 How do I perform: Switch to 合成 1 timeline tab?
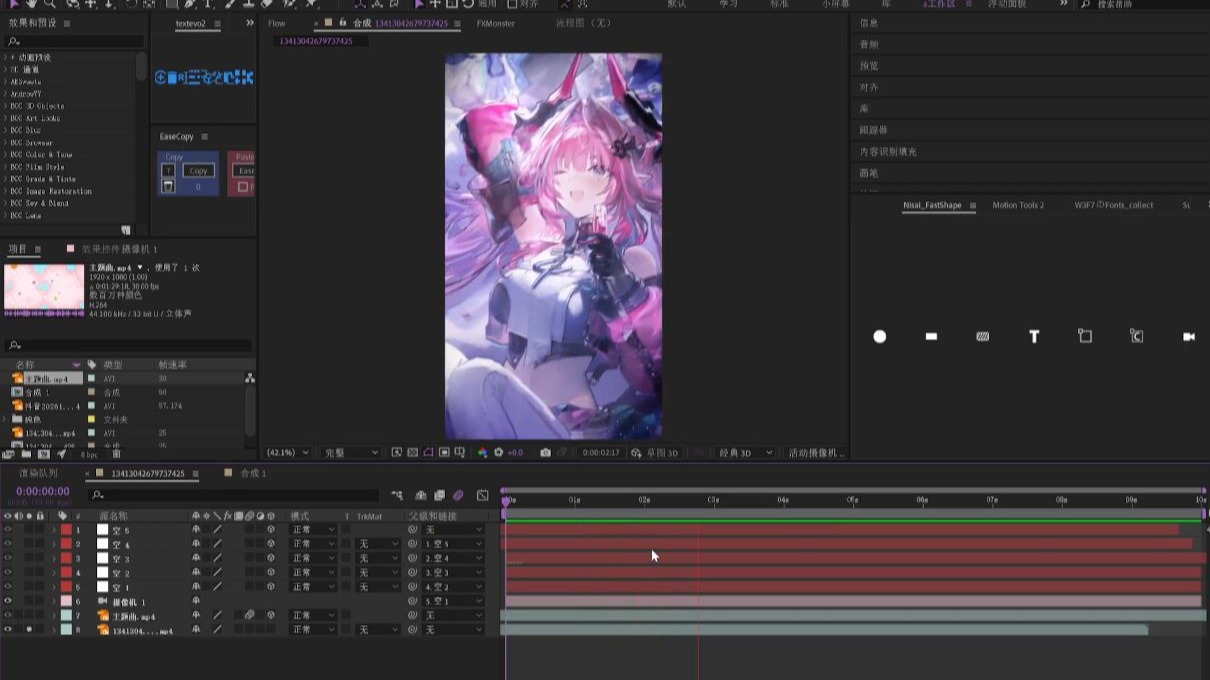pos(253,473)
